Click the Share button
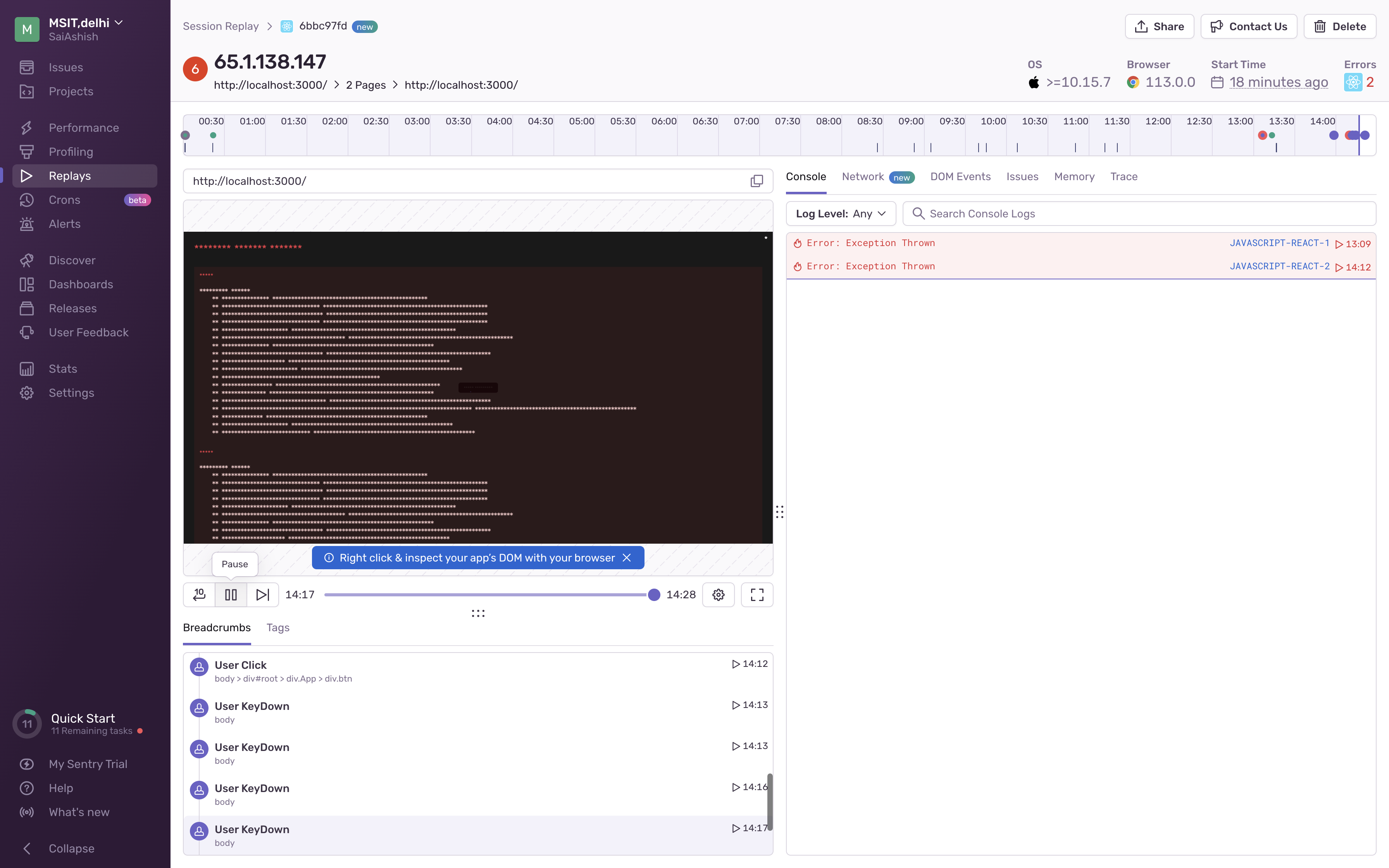The height and width of the screenshot is (868, 1389). point(1159,26)
